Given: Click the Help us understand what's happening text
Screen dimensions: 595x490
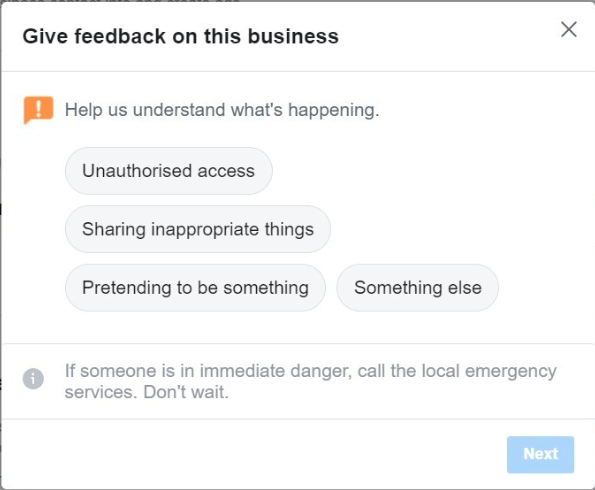Looking at the screenshot, I should pos(222,110).
